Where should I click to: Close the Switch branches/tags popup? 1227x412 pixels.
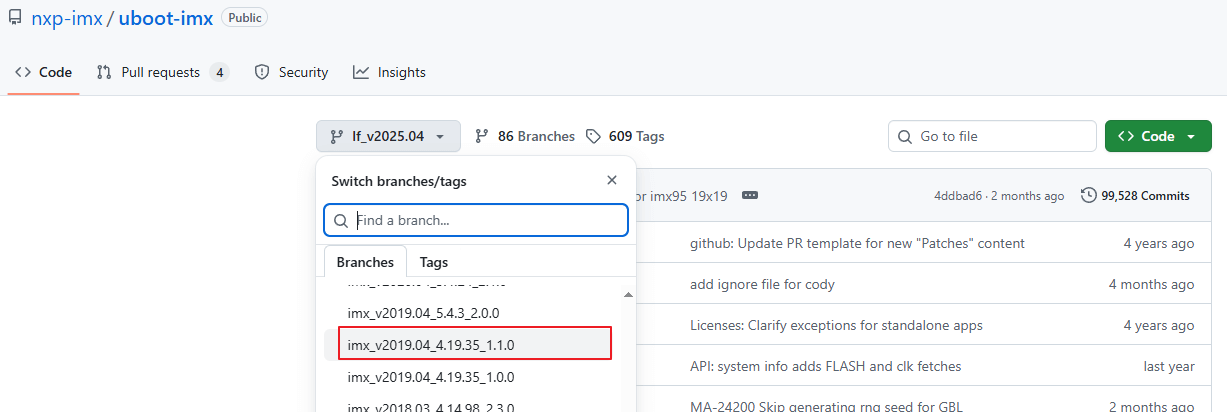pos(612,181)
